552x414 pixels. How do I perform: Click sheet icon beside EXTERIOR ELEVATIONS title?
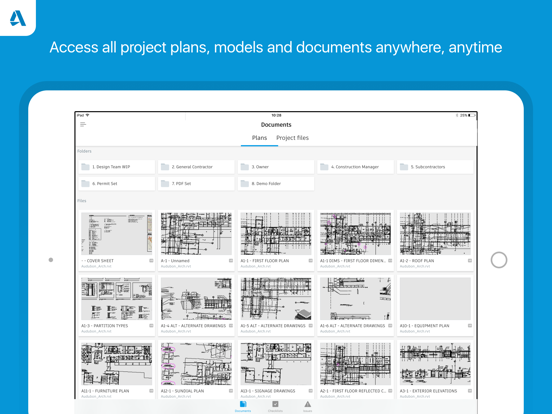point(470,391)
